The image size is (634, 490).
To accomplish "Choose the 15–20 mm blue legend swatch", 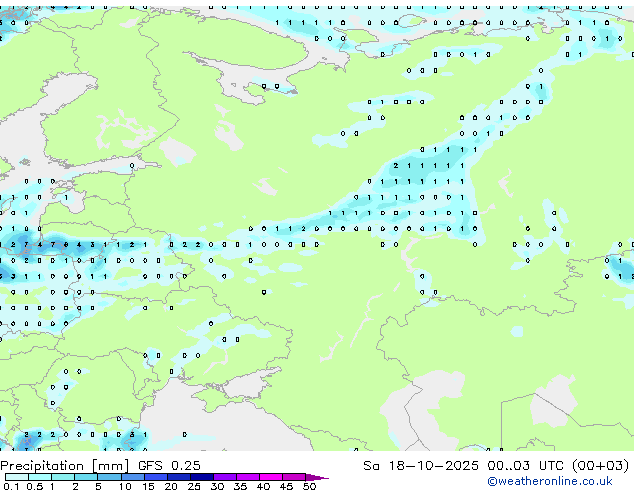I will 156,477.
